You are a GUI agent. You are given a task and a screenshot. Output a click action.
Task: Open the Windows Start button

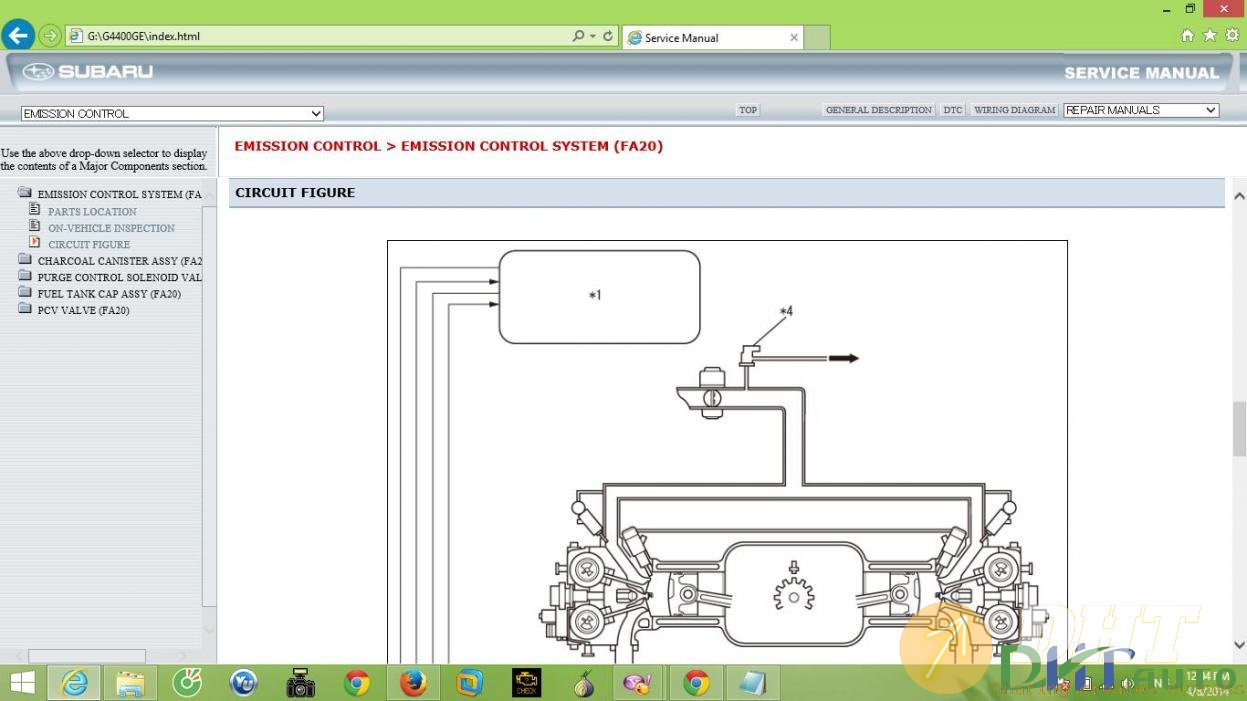pyautogui.click(x=22, y=683)
